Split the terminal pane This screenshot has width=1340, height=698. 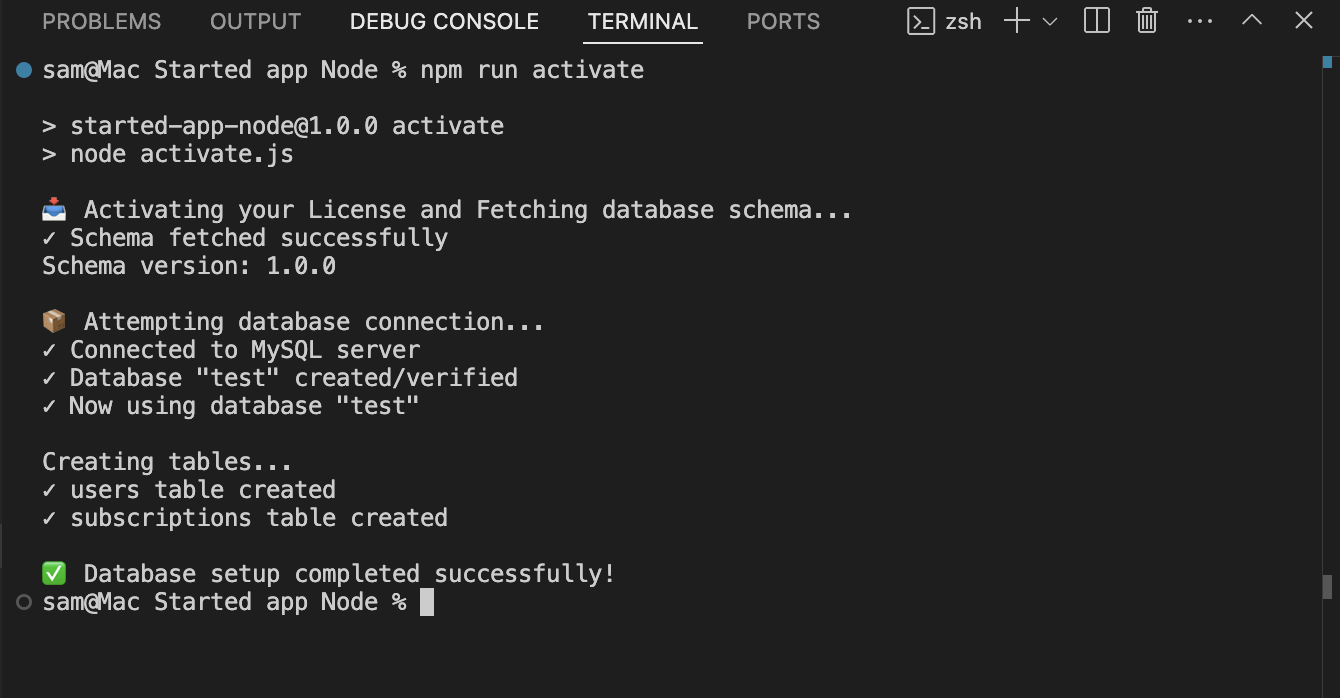(1097, 21)
